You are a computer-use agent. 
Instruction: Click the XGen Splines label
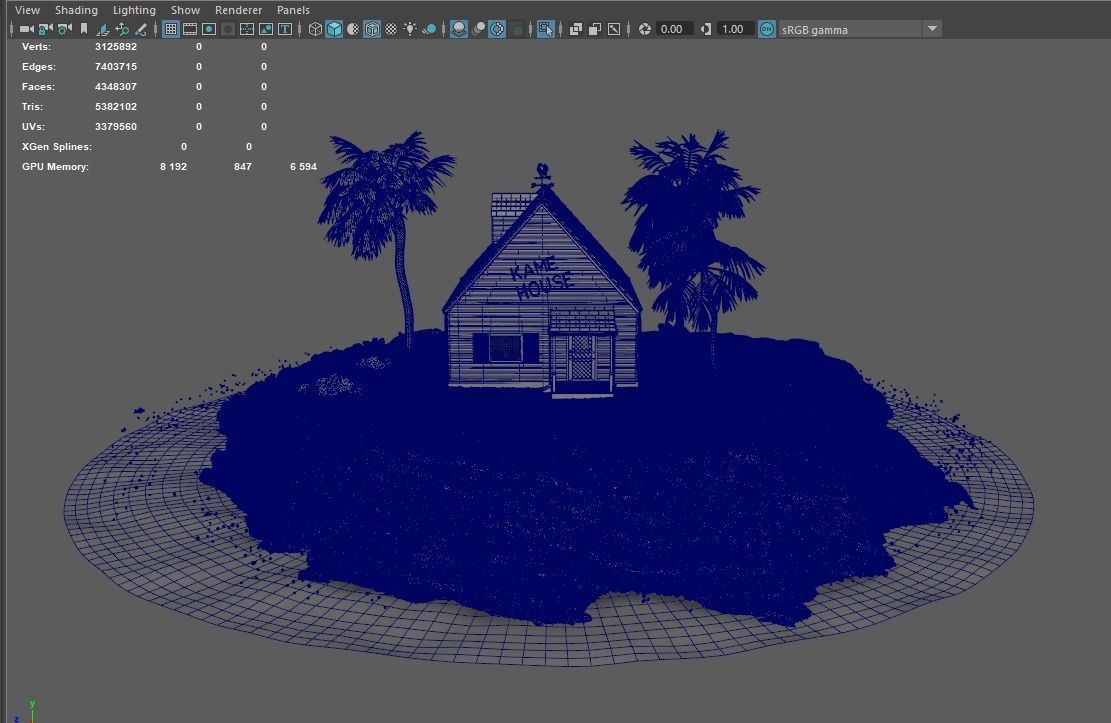pyautogui.click(x=57, y=147)
